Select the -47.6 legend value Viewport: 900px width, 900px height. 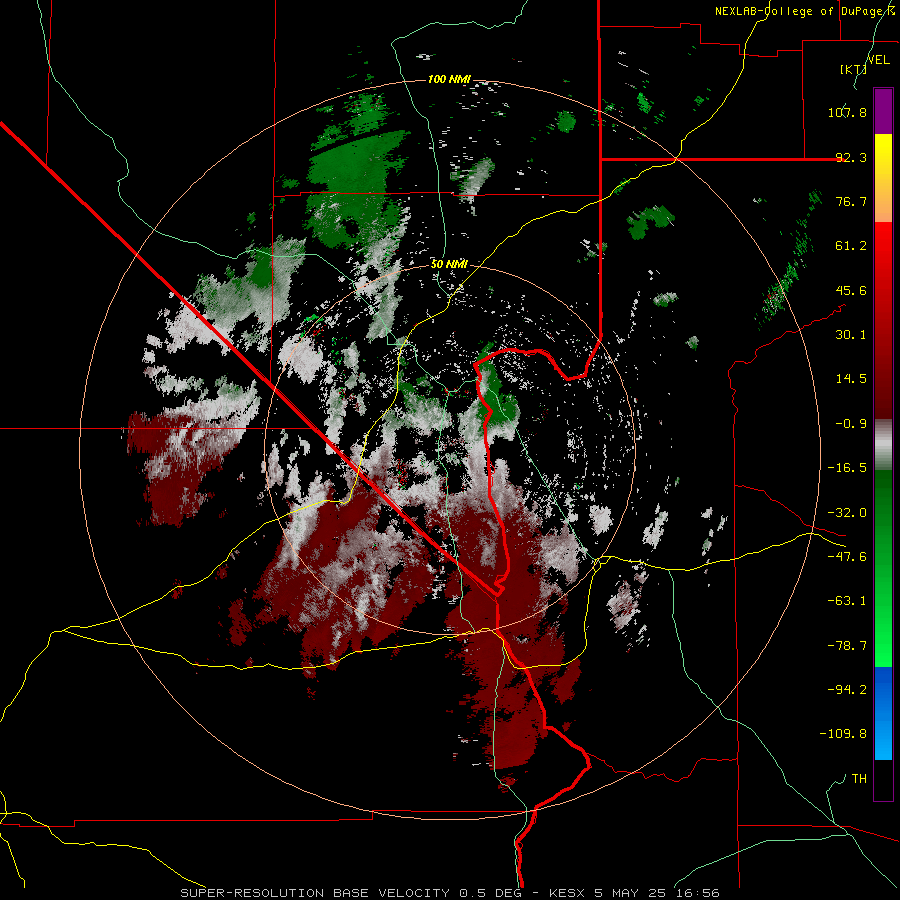(x=847, y=557)
